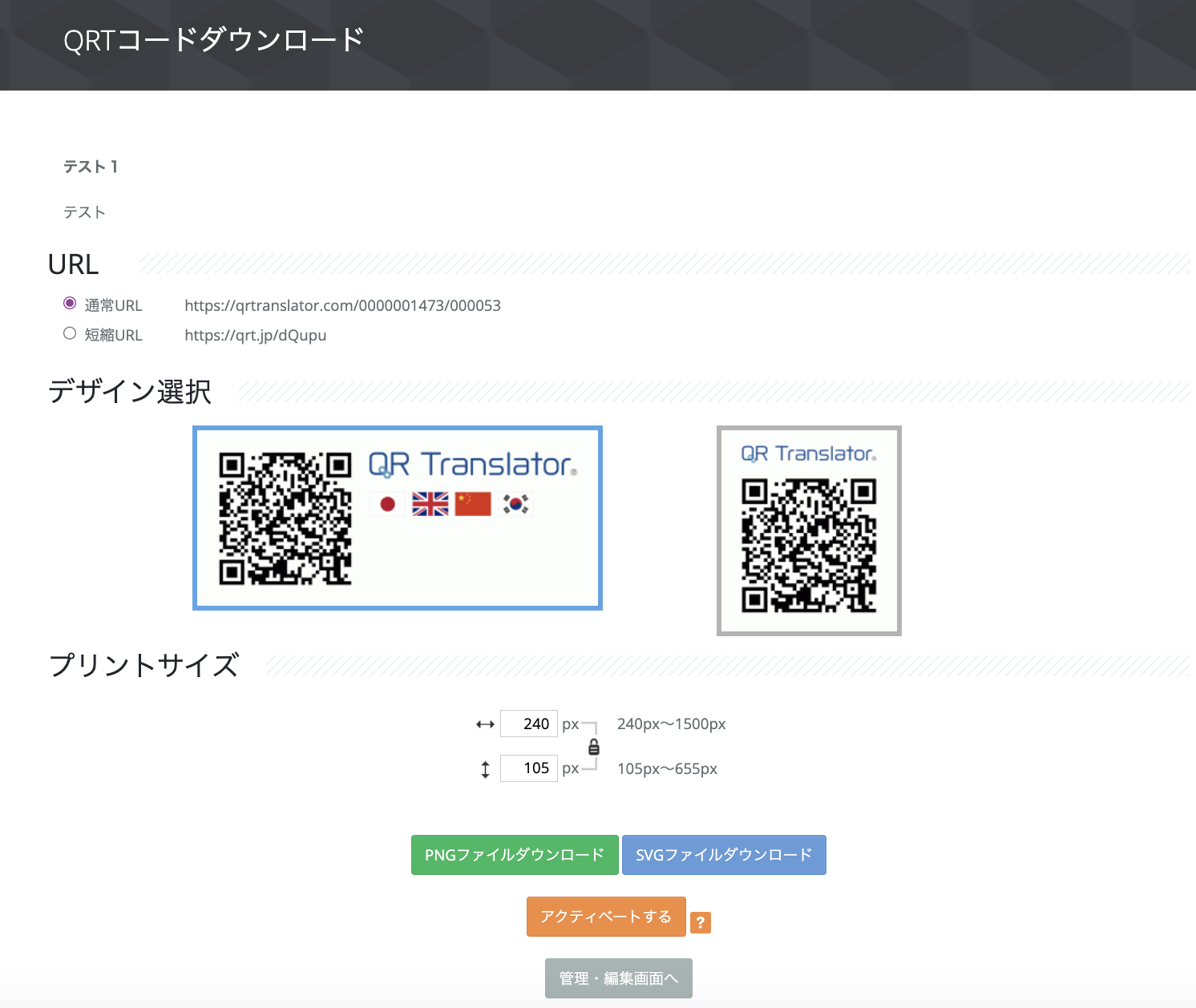Click the horizontal width arrow icon
The image size is (1196, 1008).
pos(485,724)
